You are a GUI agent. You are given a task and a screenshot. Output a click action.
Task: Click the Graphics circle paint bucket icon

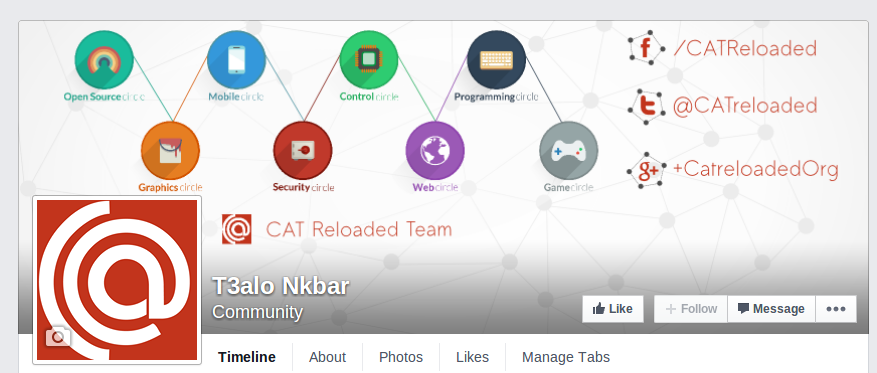coord(170,151)
